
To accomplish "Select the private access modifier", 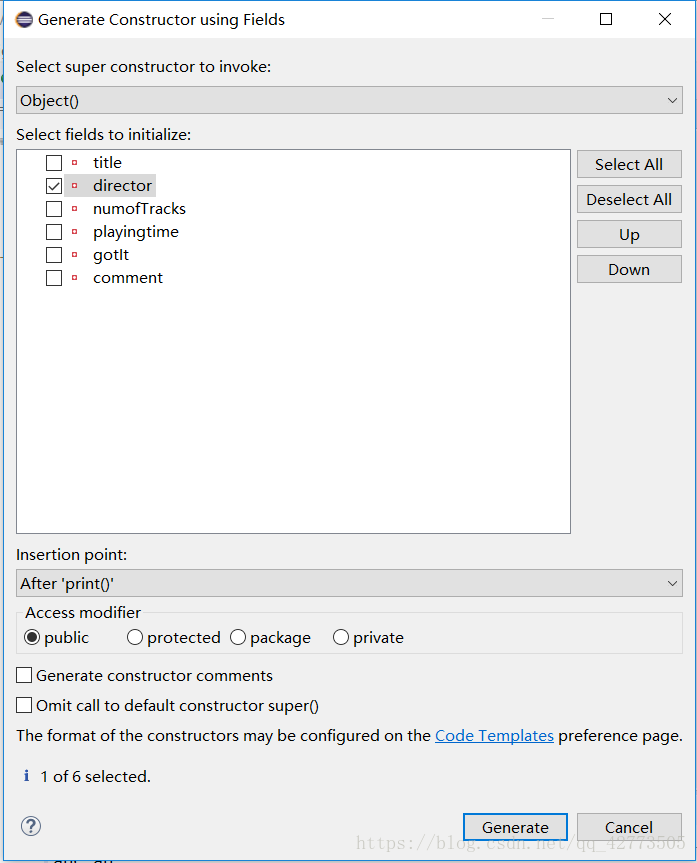I will click(x=341, y=637).
